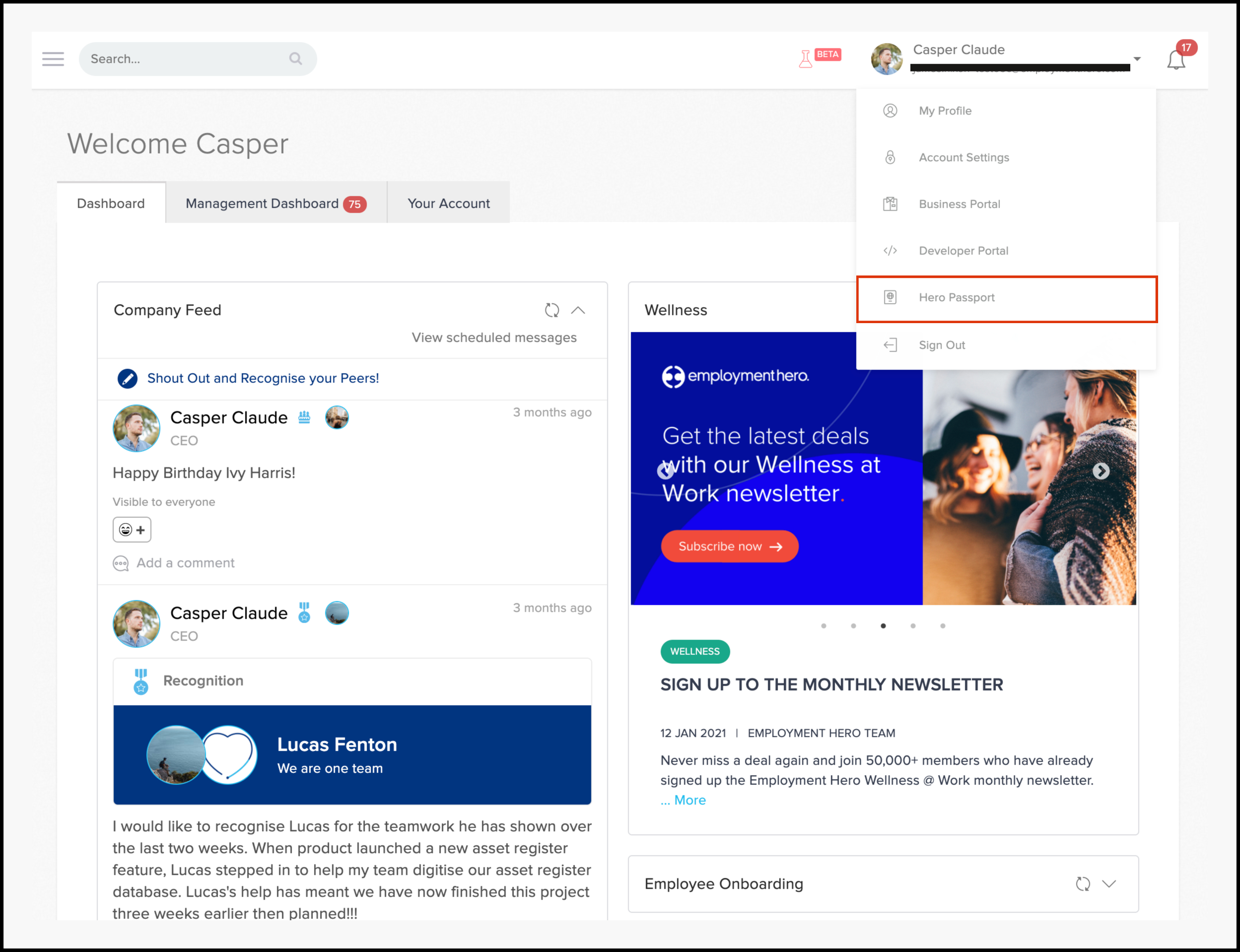Click the Add a comment bubble icon
This screenshot has height=952, width=1240.
[x=121, y=563]
